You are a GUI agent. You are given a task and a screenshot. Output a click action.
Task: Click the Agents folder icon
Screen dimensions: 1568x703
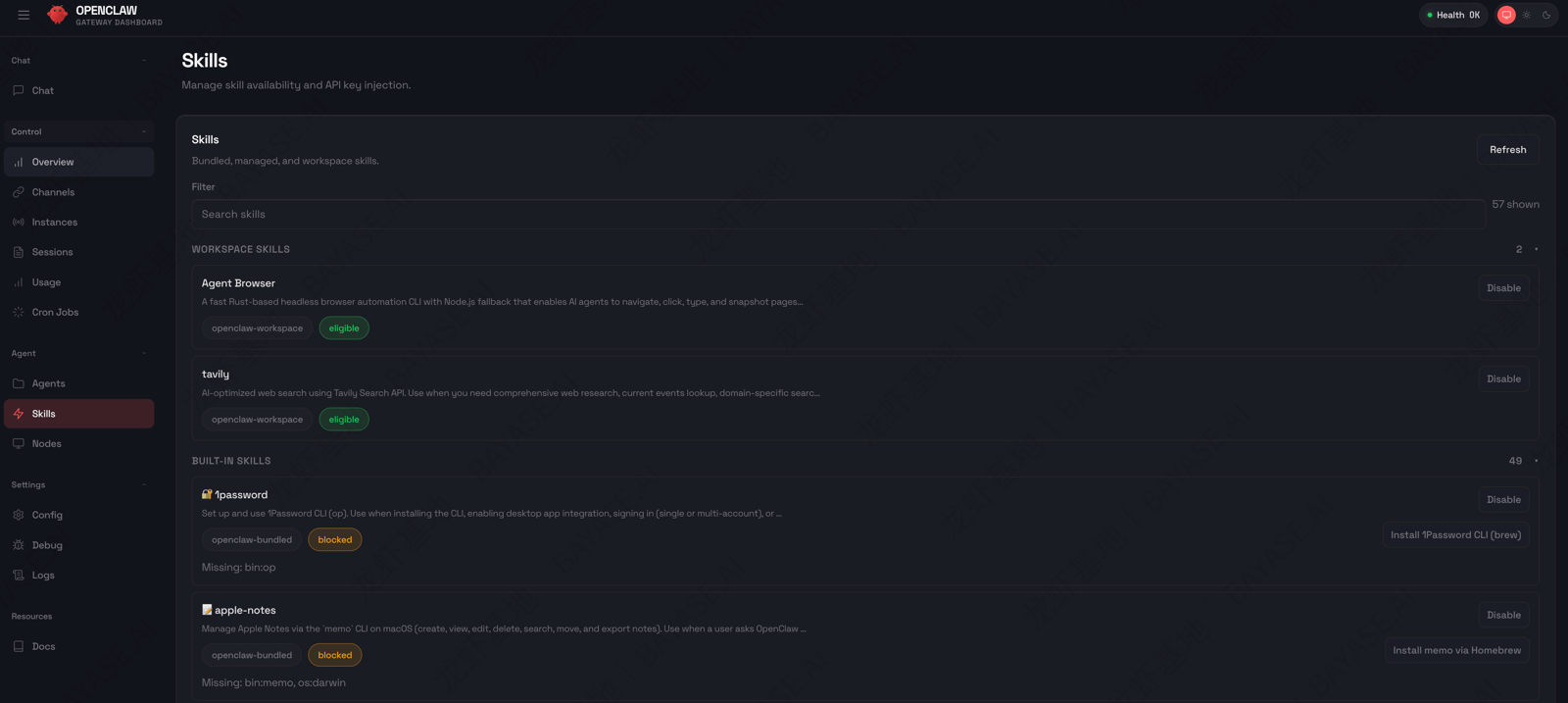pos(19,383)
